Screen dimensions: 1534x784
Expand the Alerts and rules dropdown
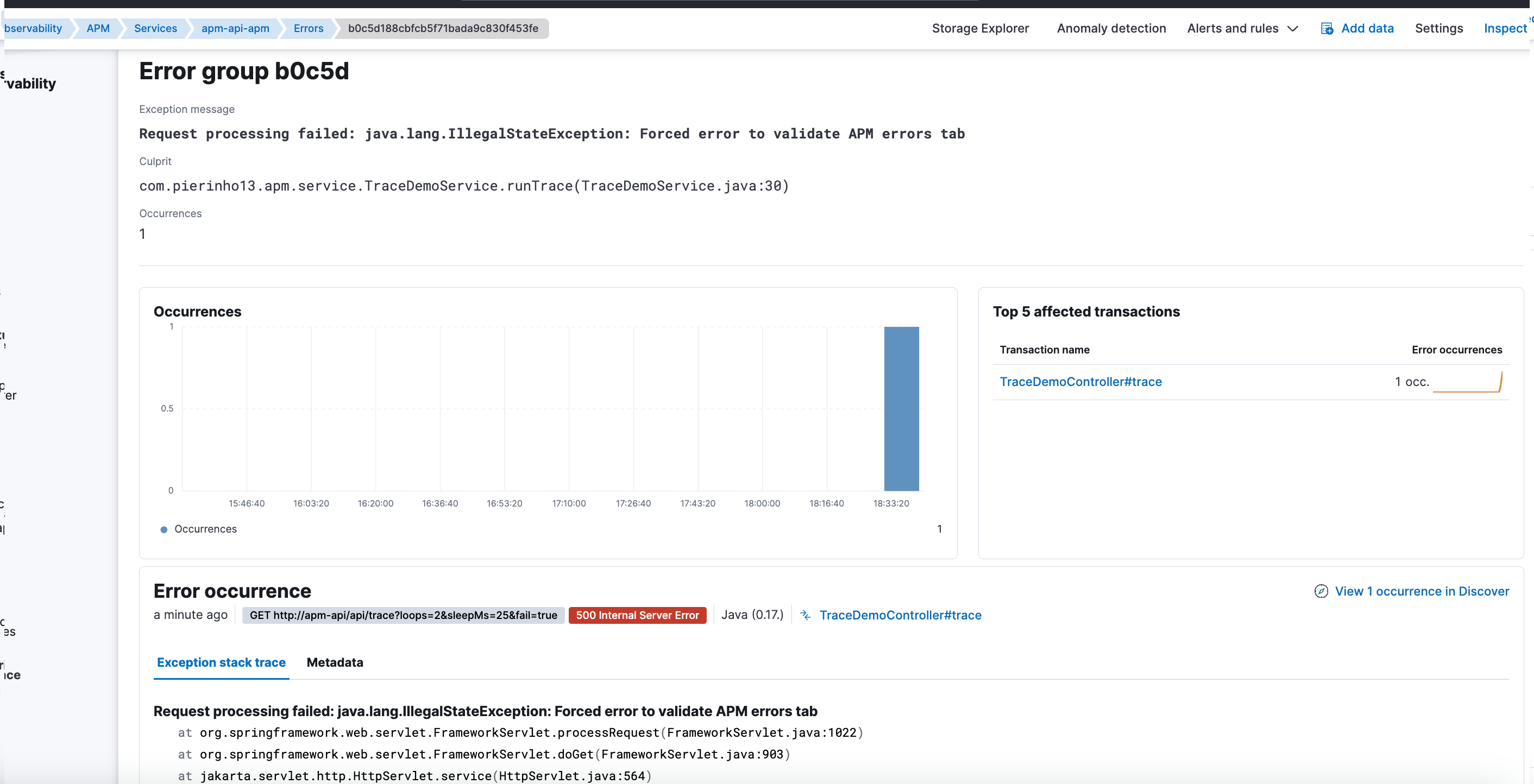coord(1242,29)
